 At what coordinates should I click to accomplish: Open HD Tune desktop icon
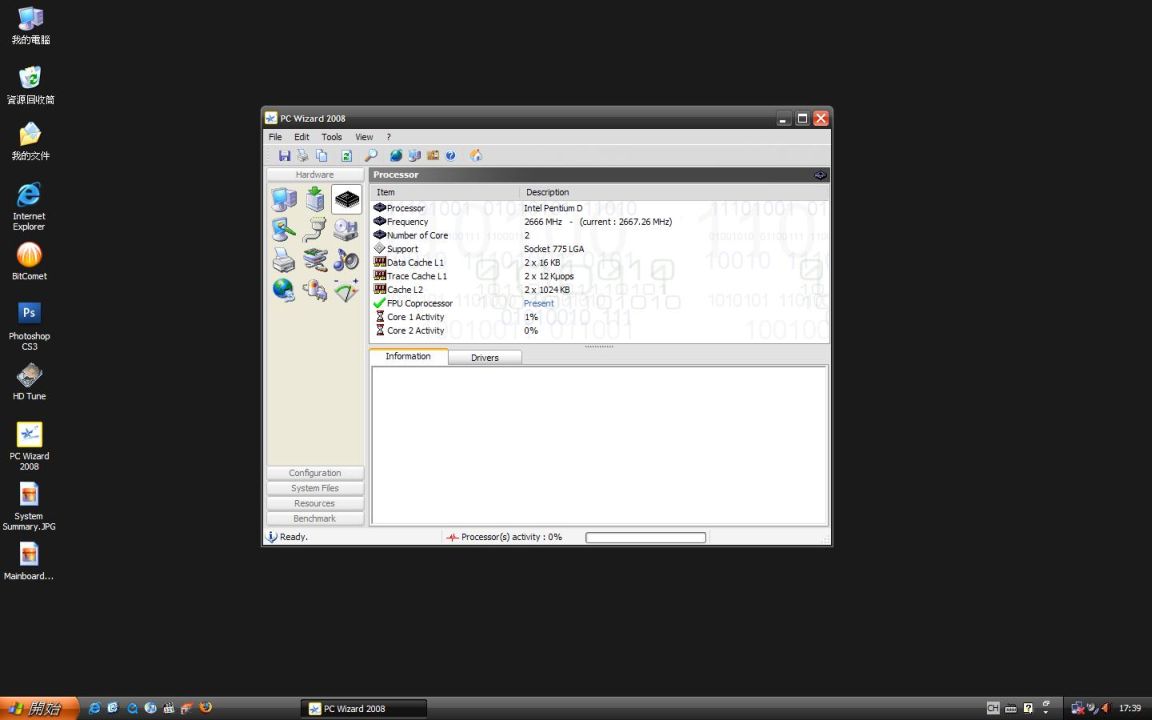pos(29,382)
